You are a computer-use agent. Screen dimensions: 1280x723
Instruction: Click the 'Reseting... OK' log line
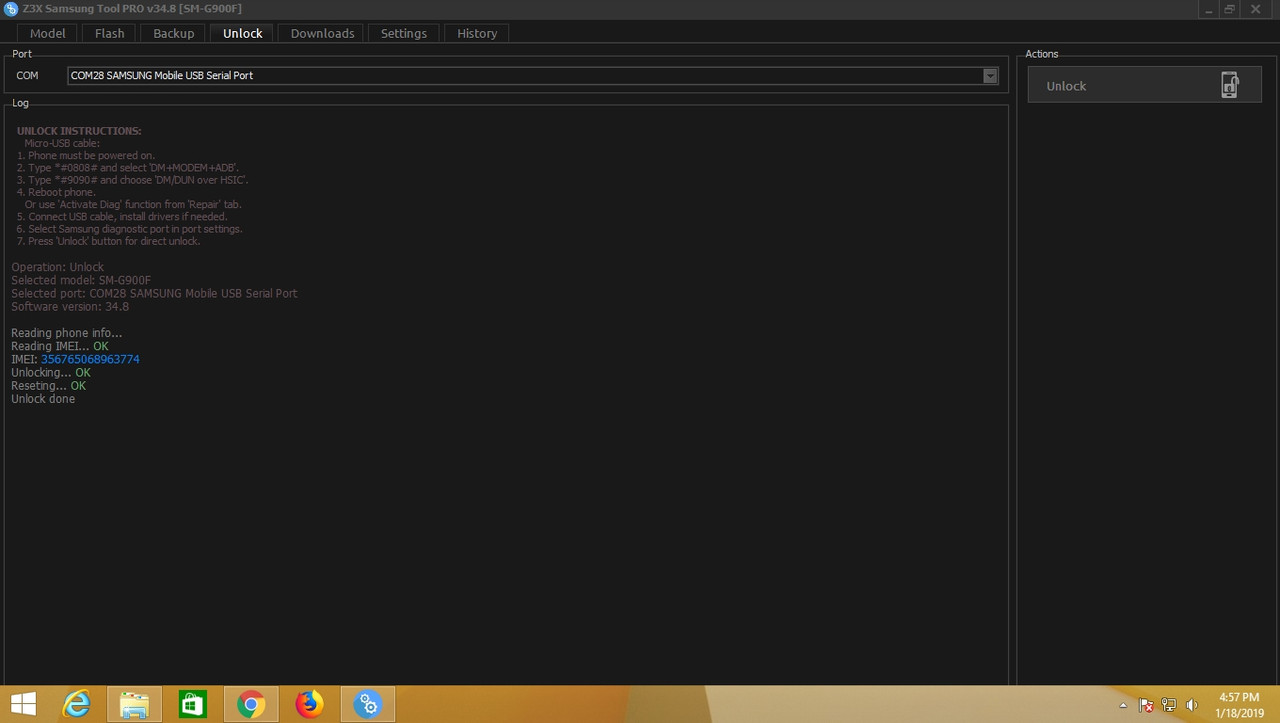(x=49, y=385)
